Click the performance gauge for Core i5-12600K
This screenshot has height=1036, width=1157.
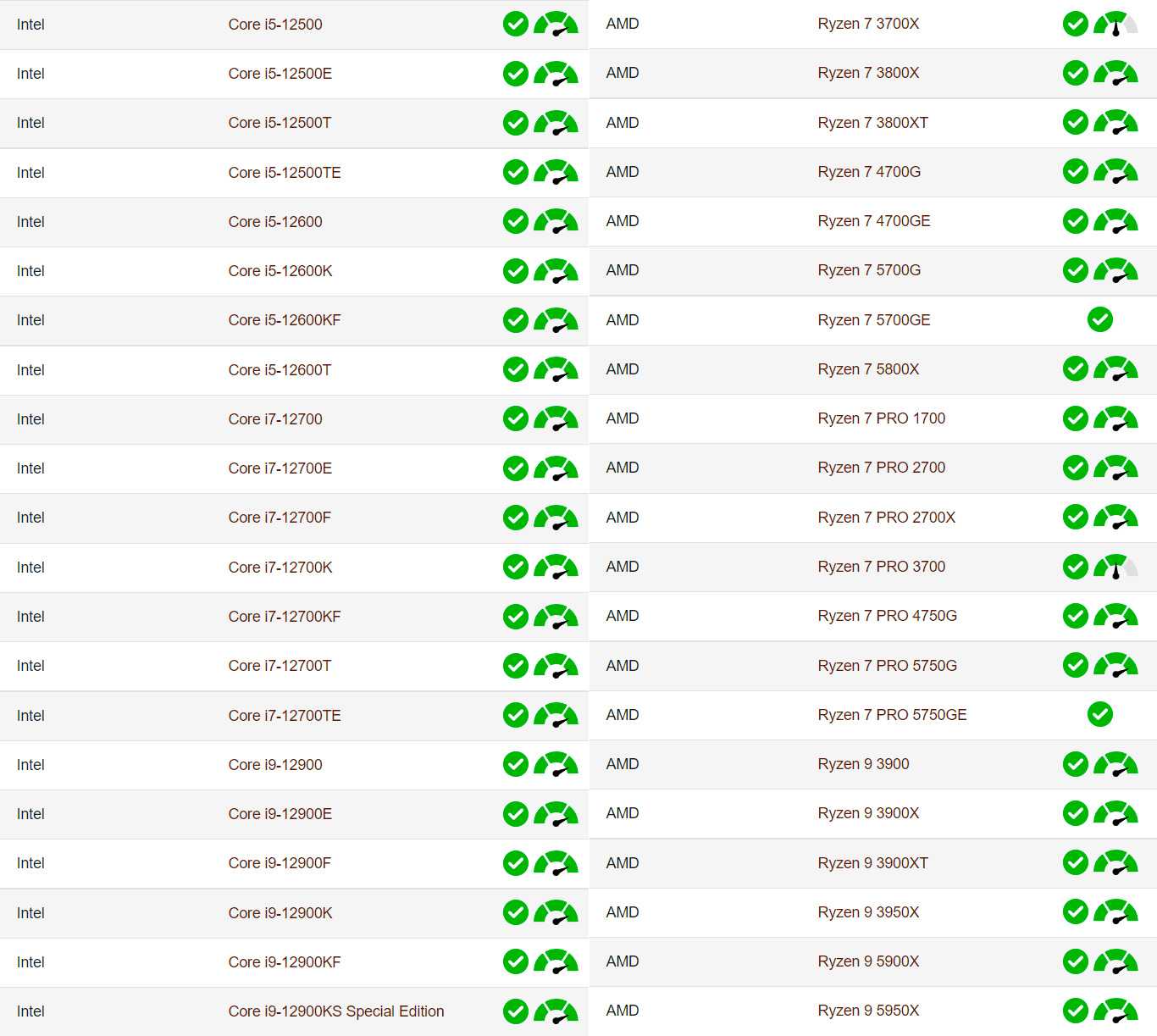click(x=556, y=271)
